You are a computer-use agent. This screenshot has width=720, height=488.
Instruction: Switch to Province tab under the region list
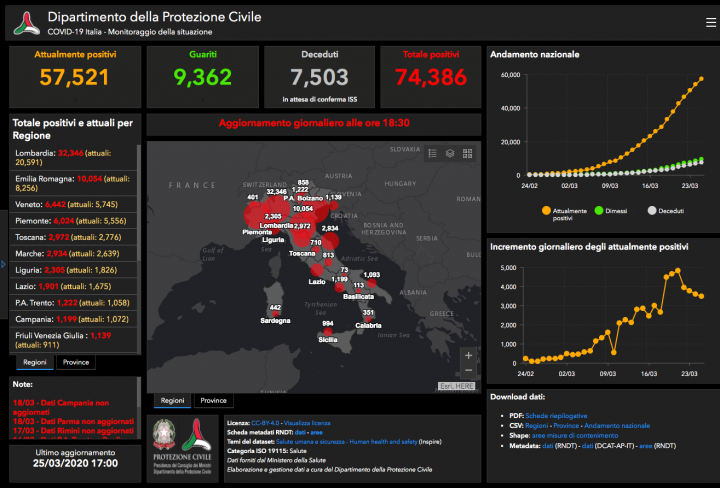point(75,362)
